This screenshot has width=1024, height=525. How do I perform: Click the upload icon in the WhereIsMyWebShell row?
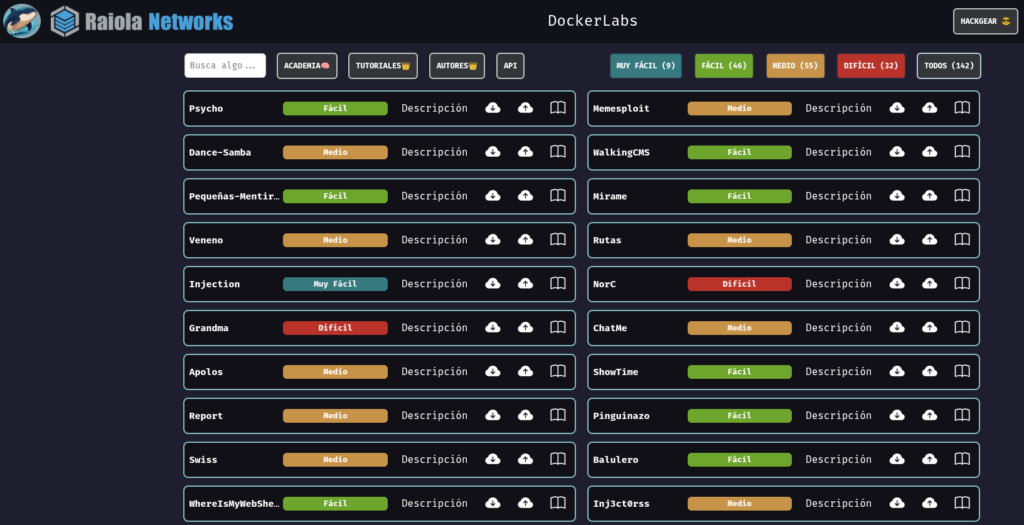coord(525,503)
